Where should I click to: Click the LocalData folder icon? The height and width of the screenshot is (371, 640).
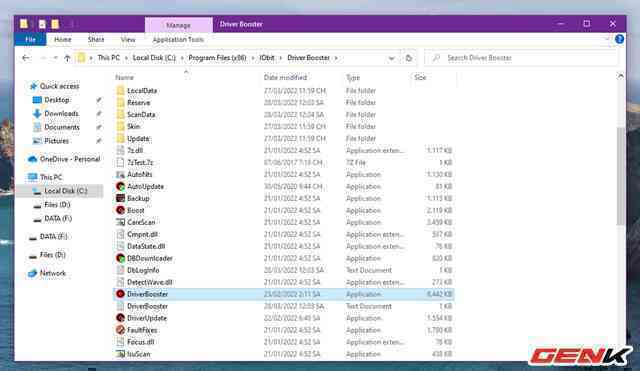pos(120,91)
